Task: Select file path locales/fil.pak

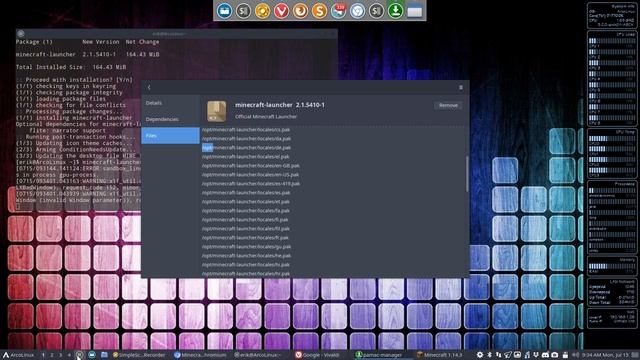Action: (245, 229)
